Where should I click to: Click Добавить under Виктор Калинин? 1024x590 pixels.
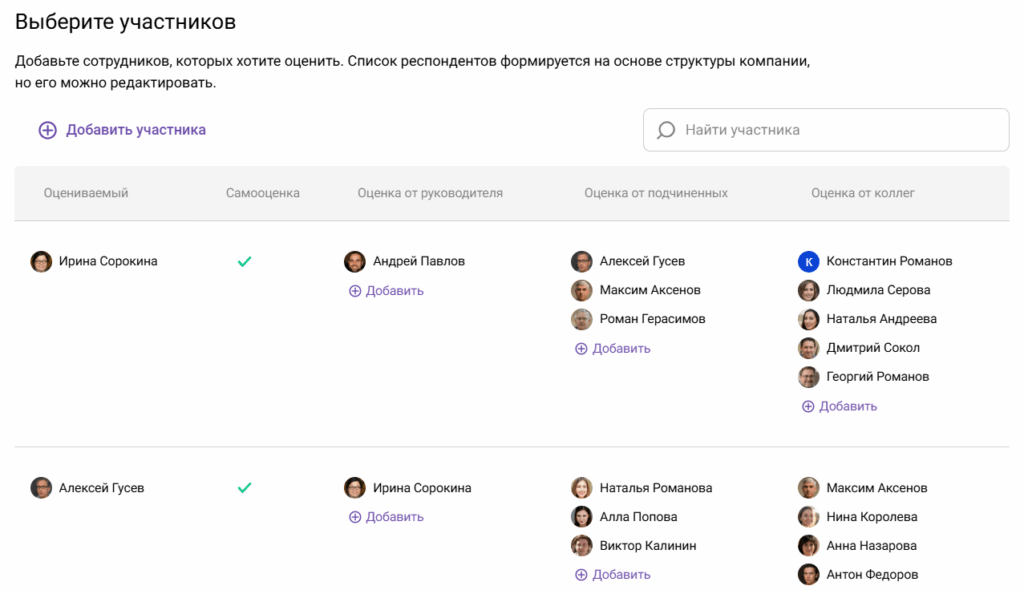pyautogui.click(x=613, y=574)
